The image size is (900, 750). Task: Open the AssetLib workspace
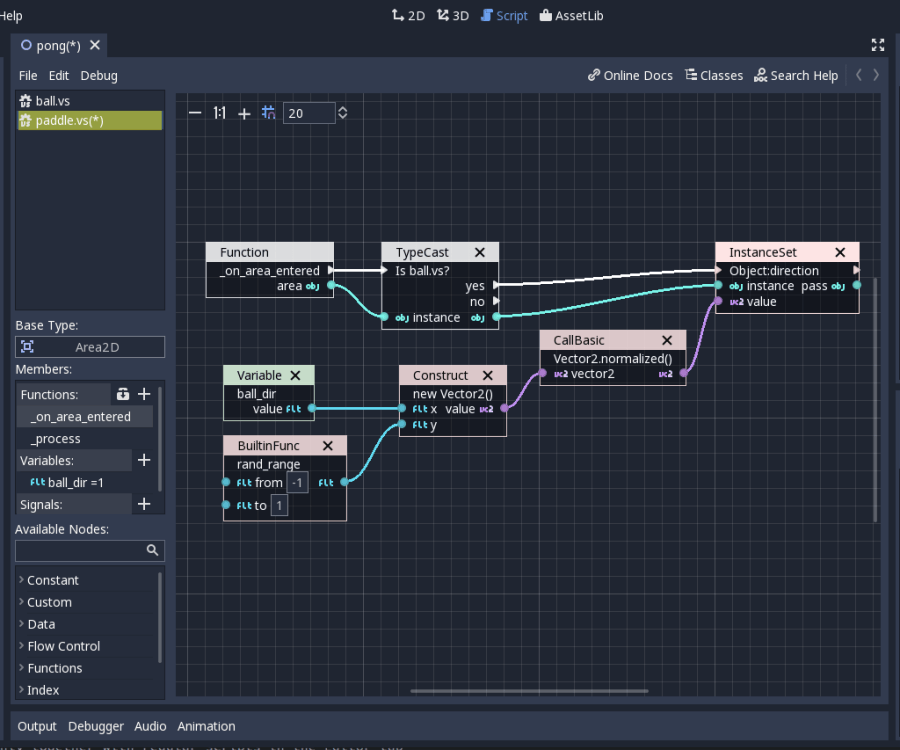pyautogui.click(x=571, y=15)
